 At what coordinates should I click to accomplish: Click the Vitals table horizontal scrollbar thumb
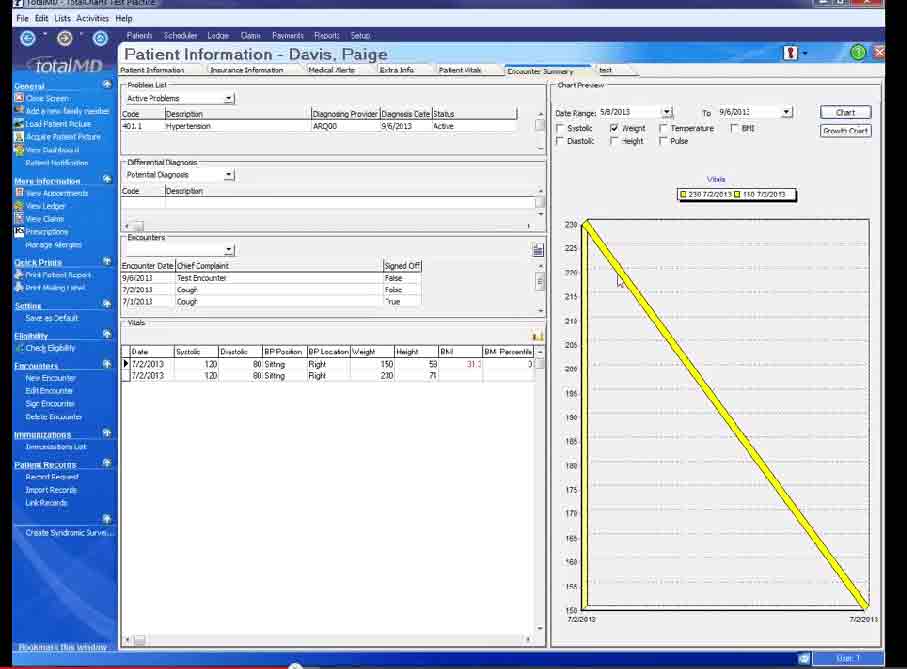pyautogui.click(x=139, y=640)
